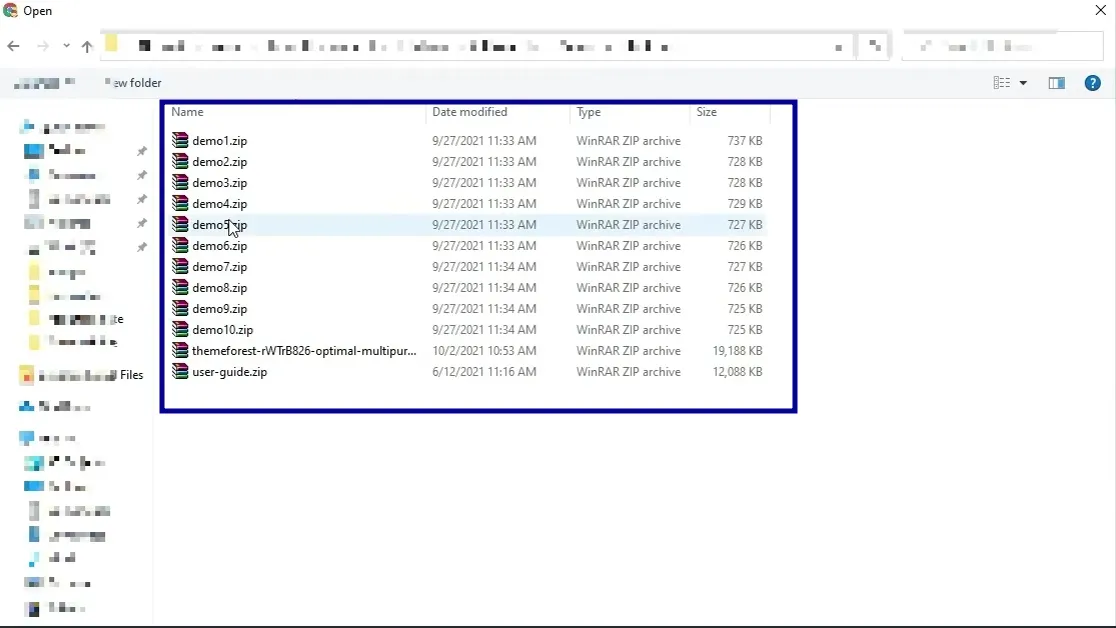Click the file name demo9.zip
1116x628 pixels.
pos(219,309)
